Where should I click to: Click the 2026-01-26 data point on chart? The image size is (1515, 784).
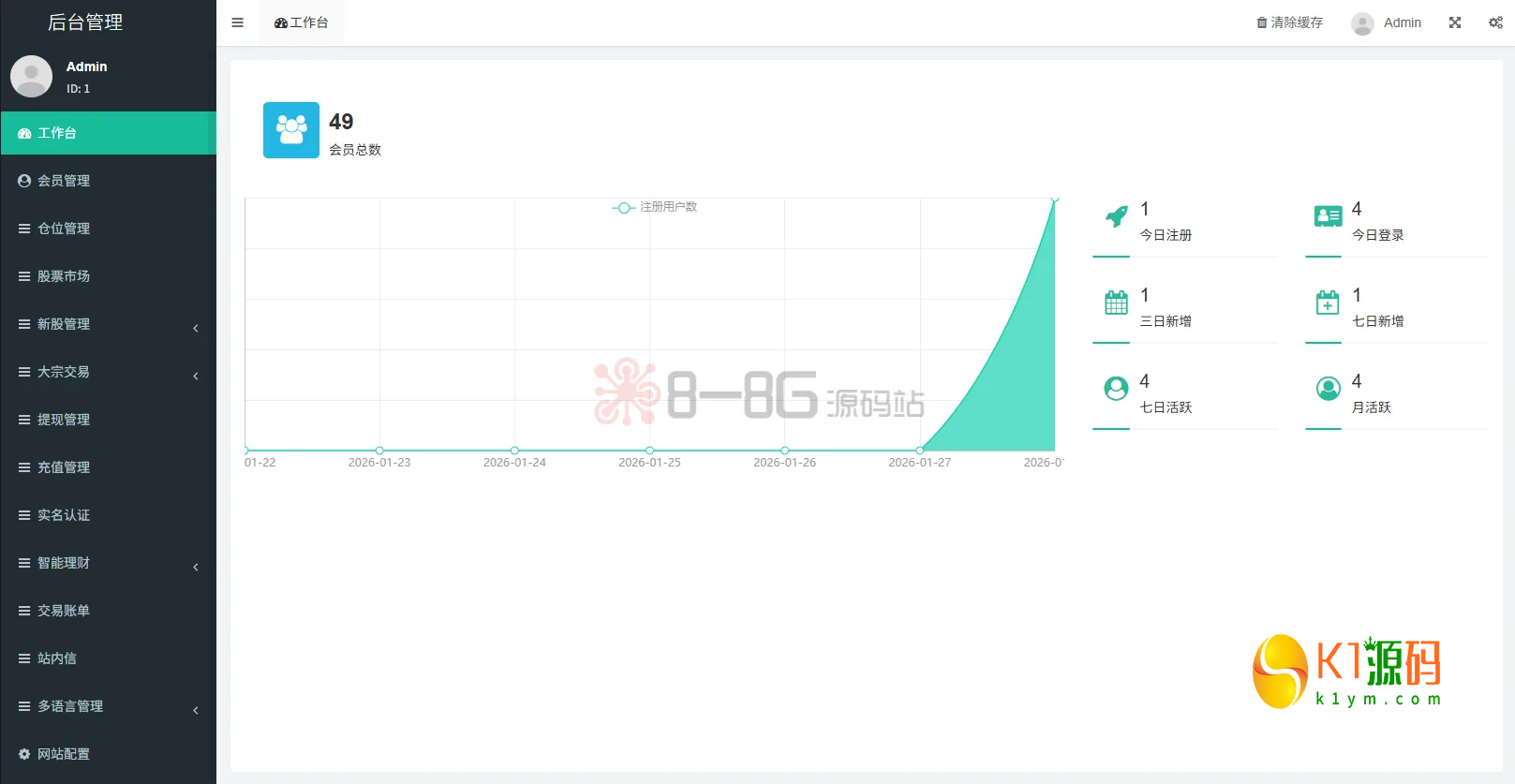pos(785,451)
